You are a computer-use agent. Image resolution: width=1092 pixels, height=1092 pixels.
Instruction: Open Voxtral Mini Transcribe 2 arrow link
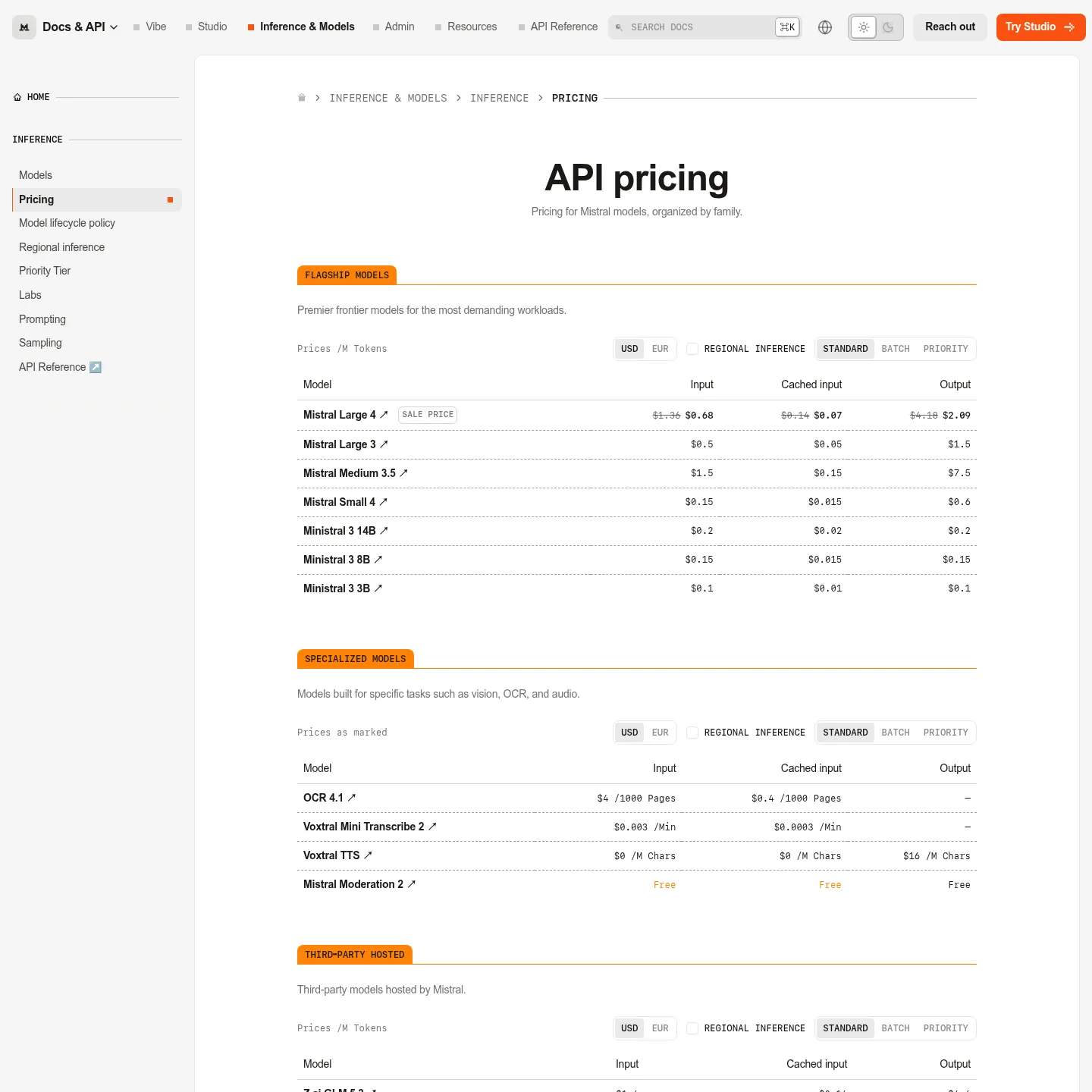432,827
